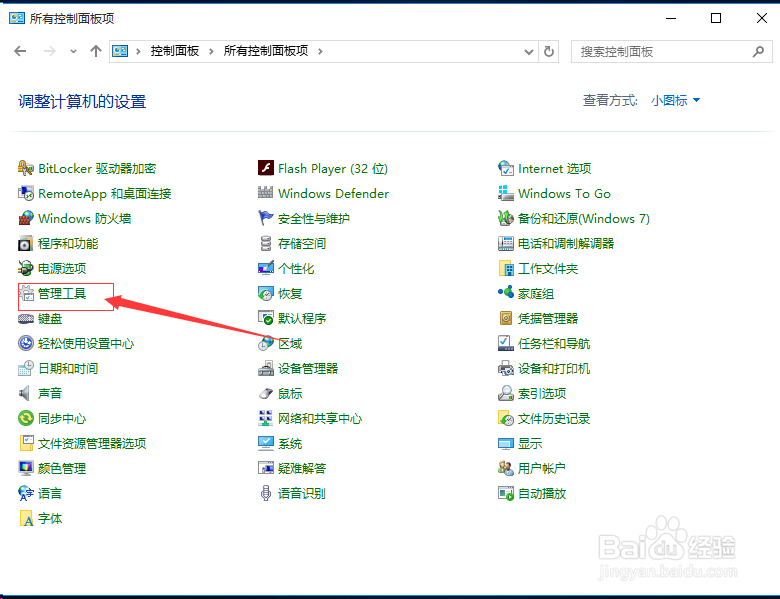780x599 pixels.
Task: Open the 网络和共享中心 icon
Action: (266, 418)
